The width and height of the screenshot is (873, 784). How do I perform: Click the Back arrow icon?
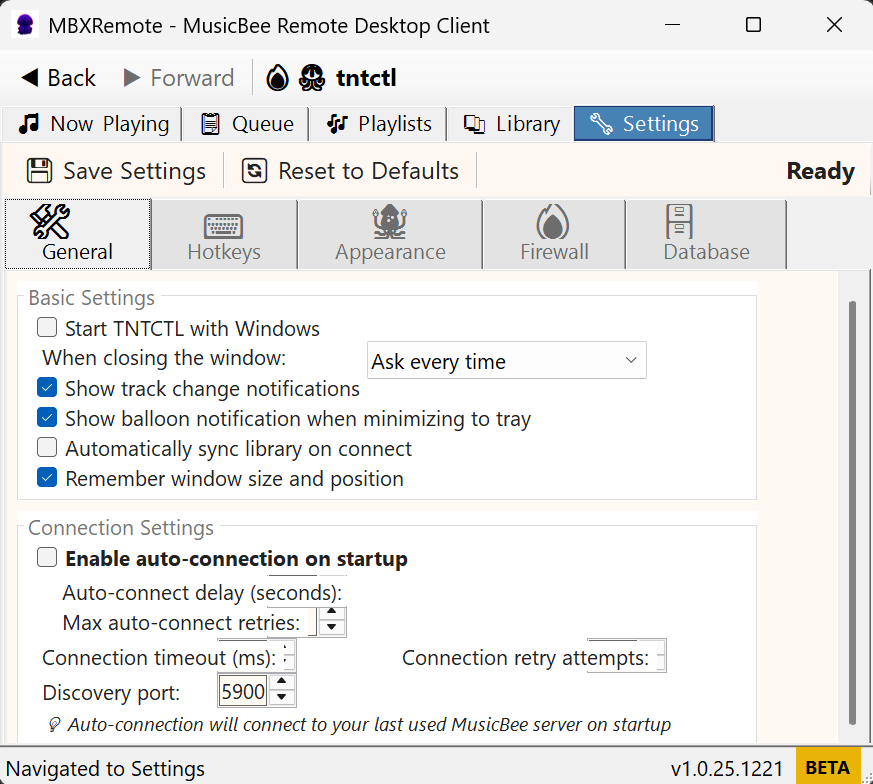pyautogui.click(x=31, y=78)
